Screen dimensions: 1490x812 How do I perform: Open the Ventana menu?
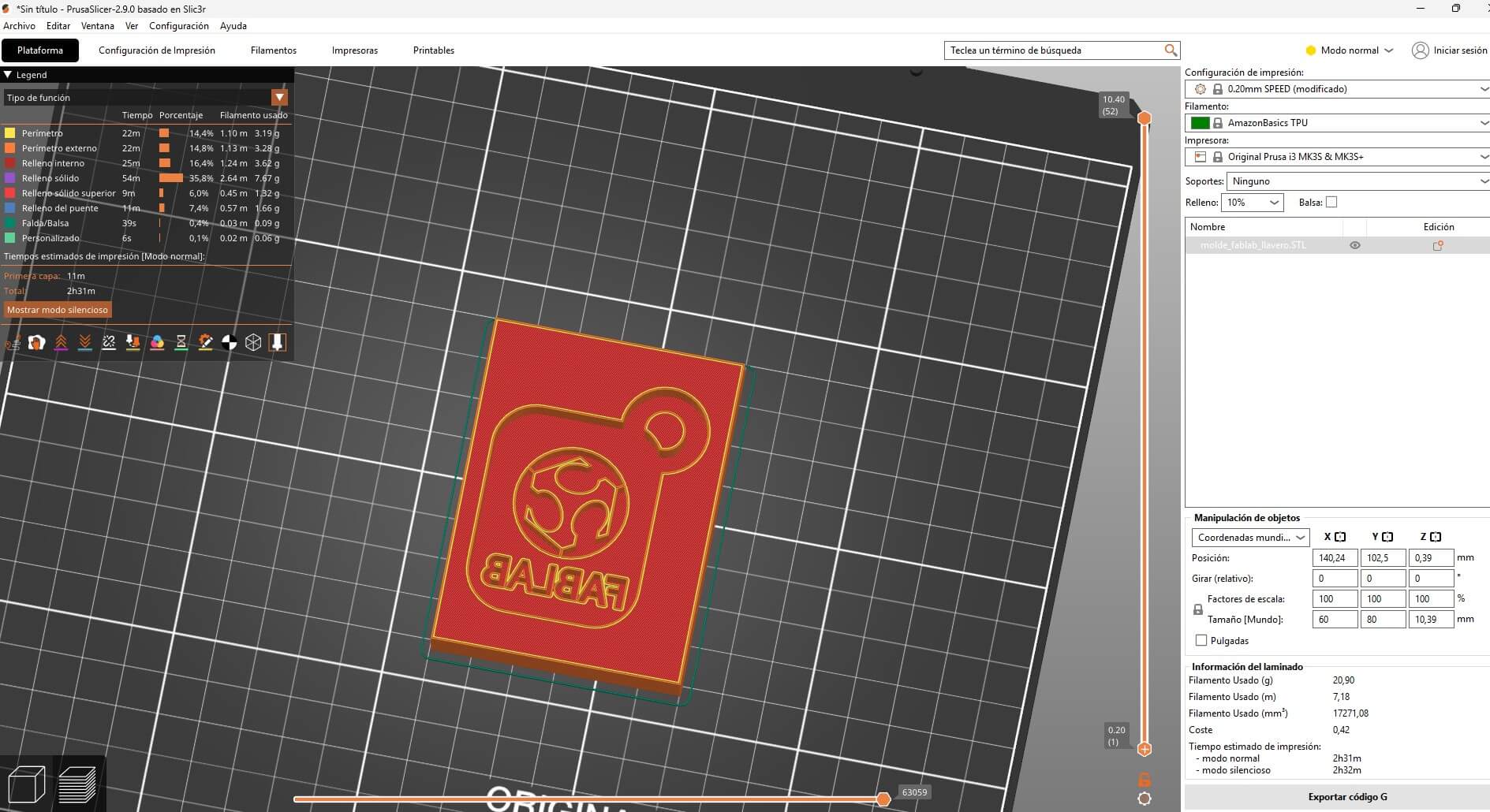(98, 26)
